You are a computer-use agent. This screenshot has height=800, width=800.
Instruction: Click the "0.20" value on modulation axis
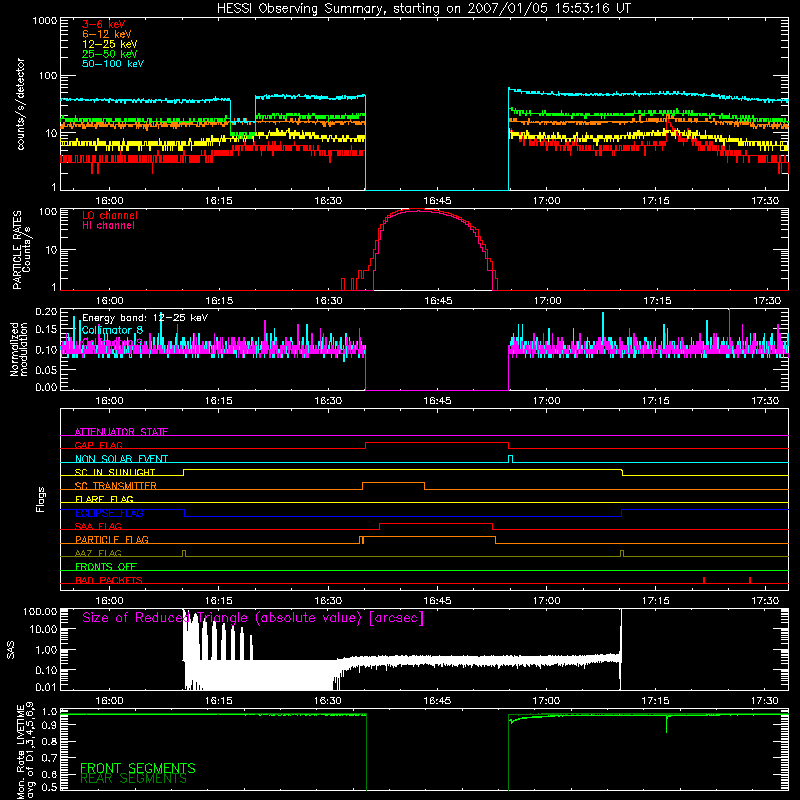coord(46,312)
